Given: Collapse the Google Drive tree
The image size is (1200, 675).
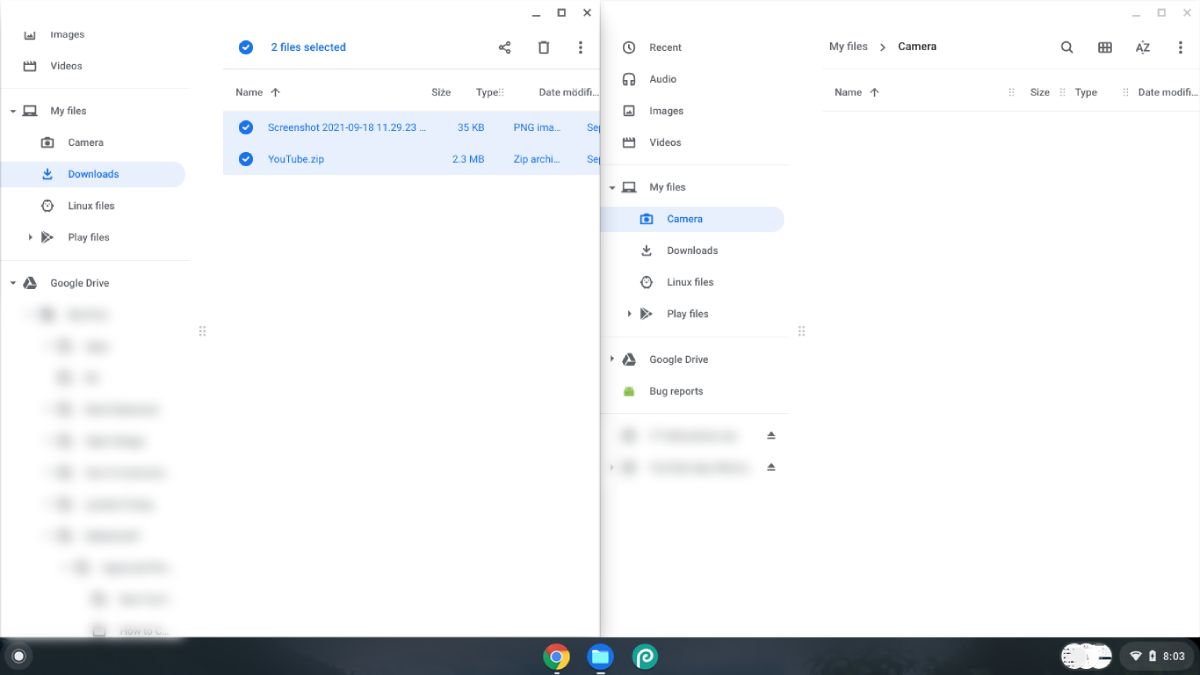Looking at the screenshot, I should click(x=13, y=282).
